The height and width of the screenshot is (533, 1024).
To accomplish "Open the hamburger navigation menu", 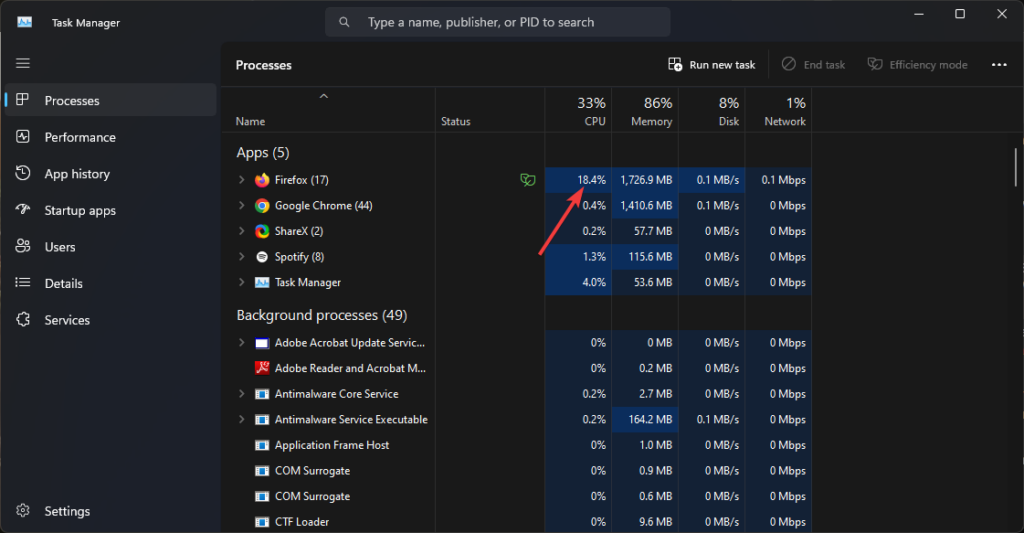I will (x=23, y=63).
